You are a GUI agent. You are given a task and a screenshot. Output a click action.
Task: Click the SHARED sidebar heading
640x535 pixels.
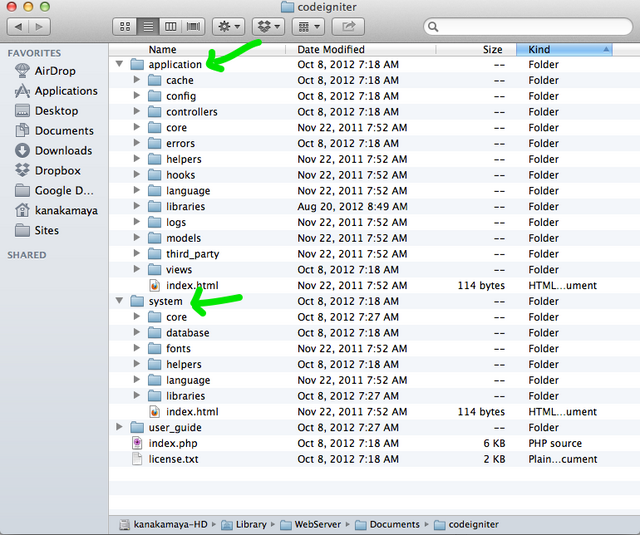(27, 255)
